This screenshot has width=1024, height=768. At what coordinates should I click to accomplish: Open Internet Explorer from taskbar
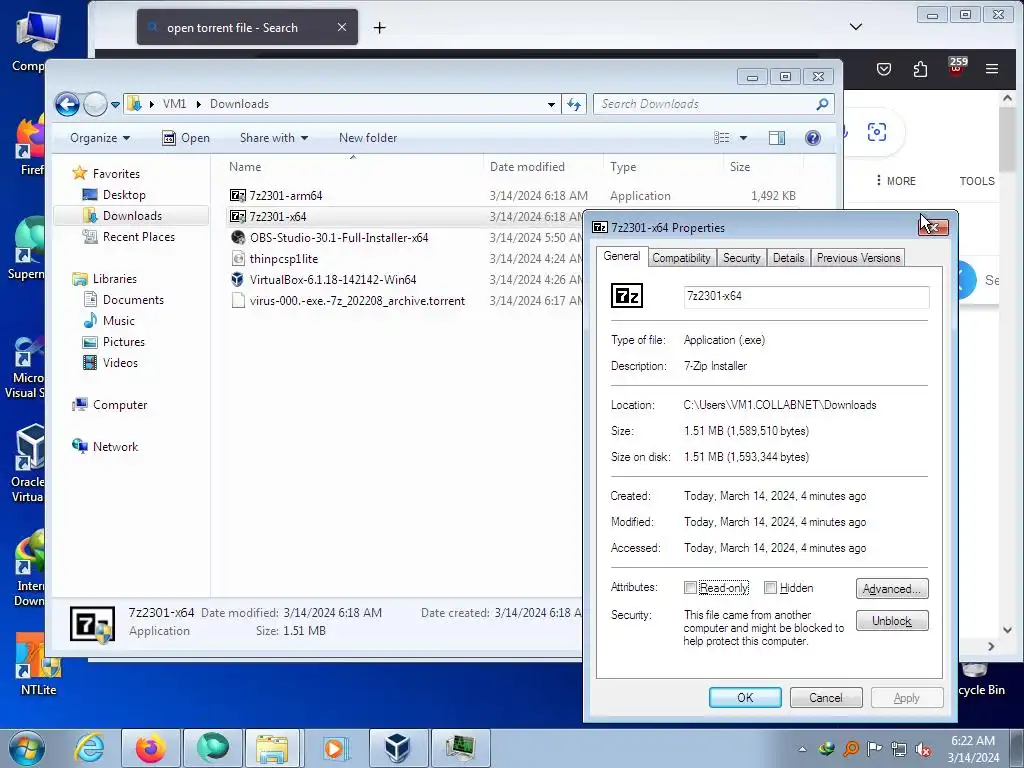(89, 748)
